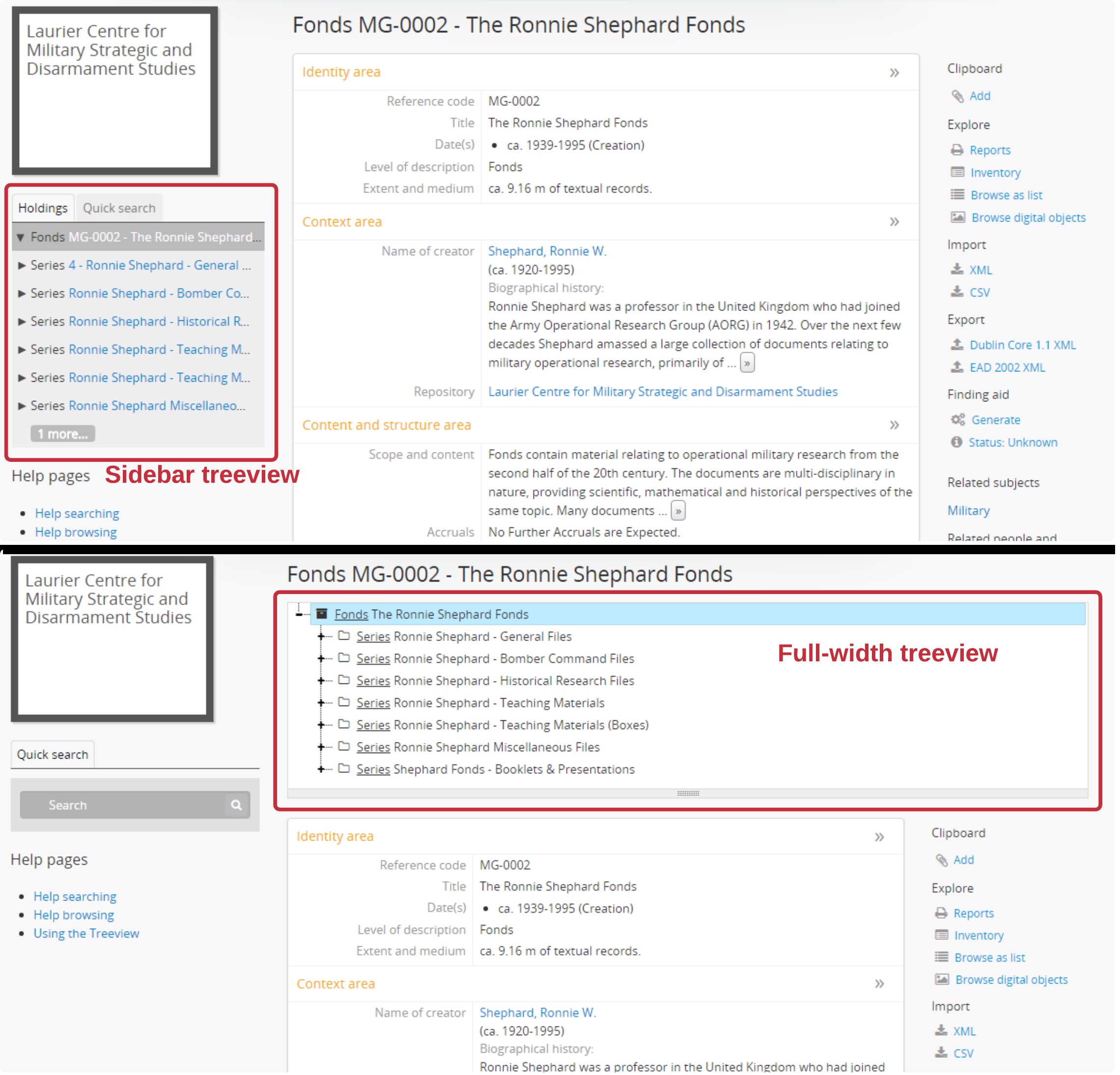Viewport: 1120px width, 1075px height.
Task: Select the Holdings tab
Action: [43, 208]
